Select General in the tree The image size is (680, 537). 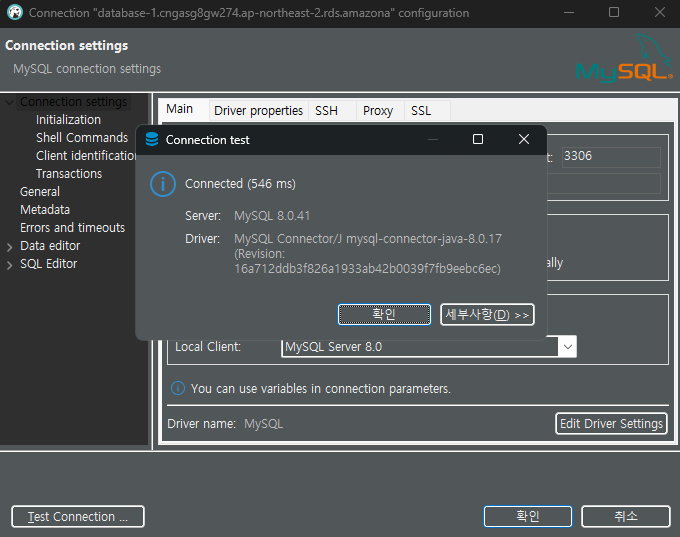point(40,192)
